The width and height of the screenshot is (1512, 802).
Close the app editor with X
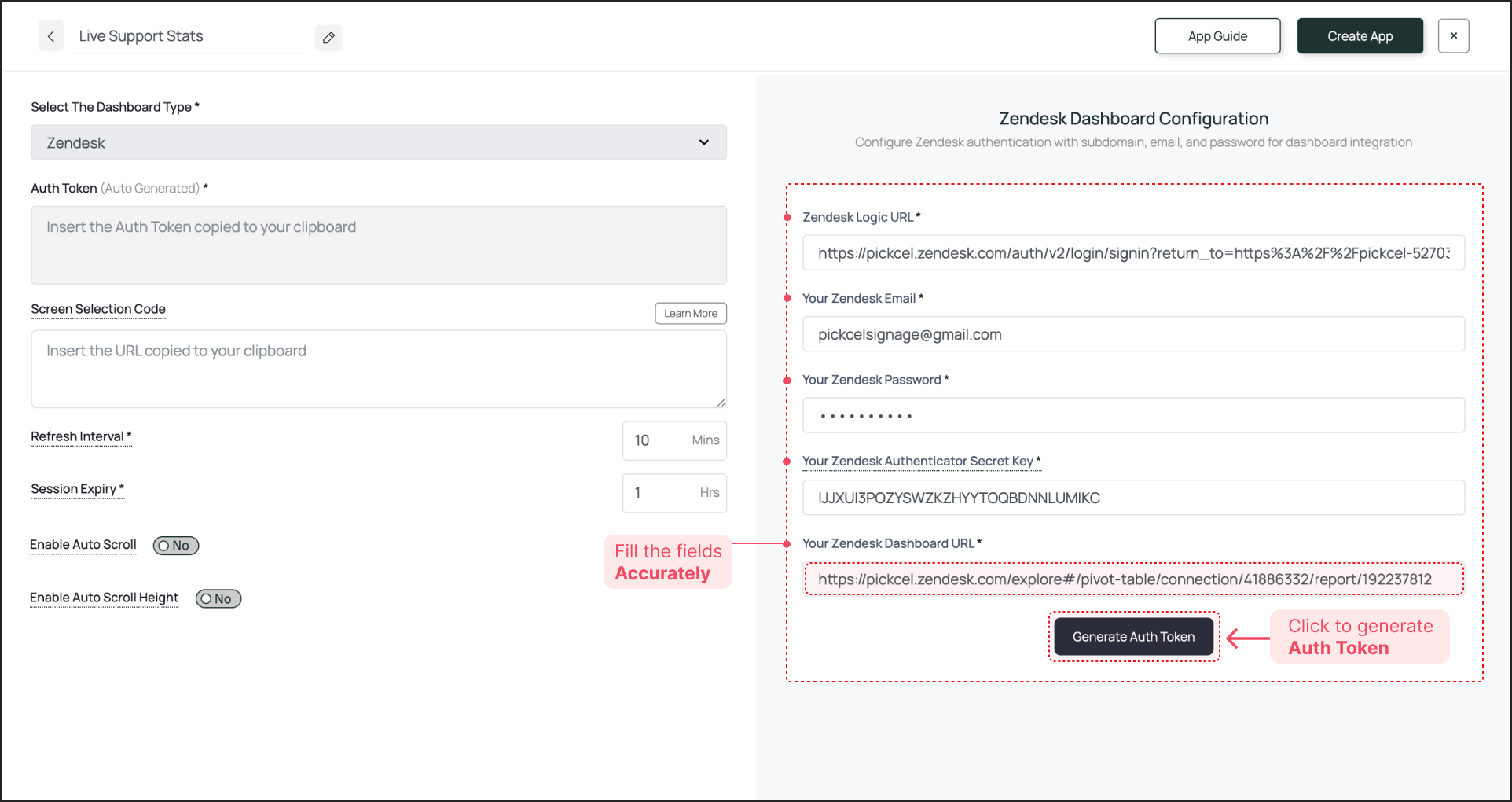[x=1453, y=36]
